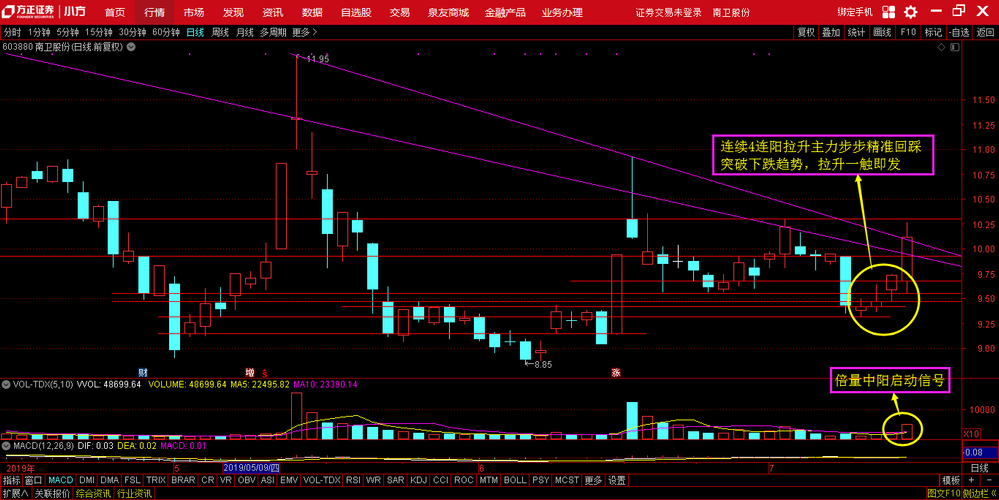This screenshot has height=500, width=999.
Task: Click 复权 button
Action: 806,32
